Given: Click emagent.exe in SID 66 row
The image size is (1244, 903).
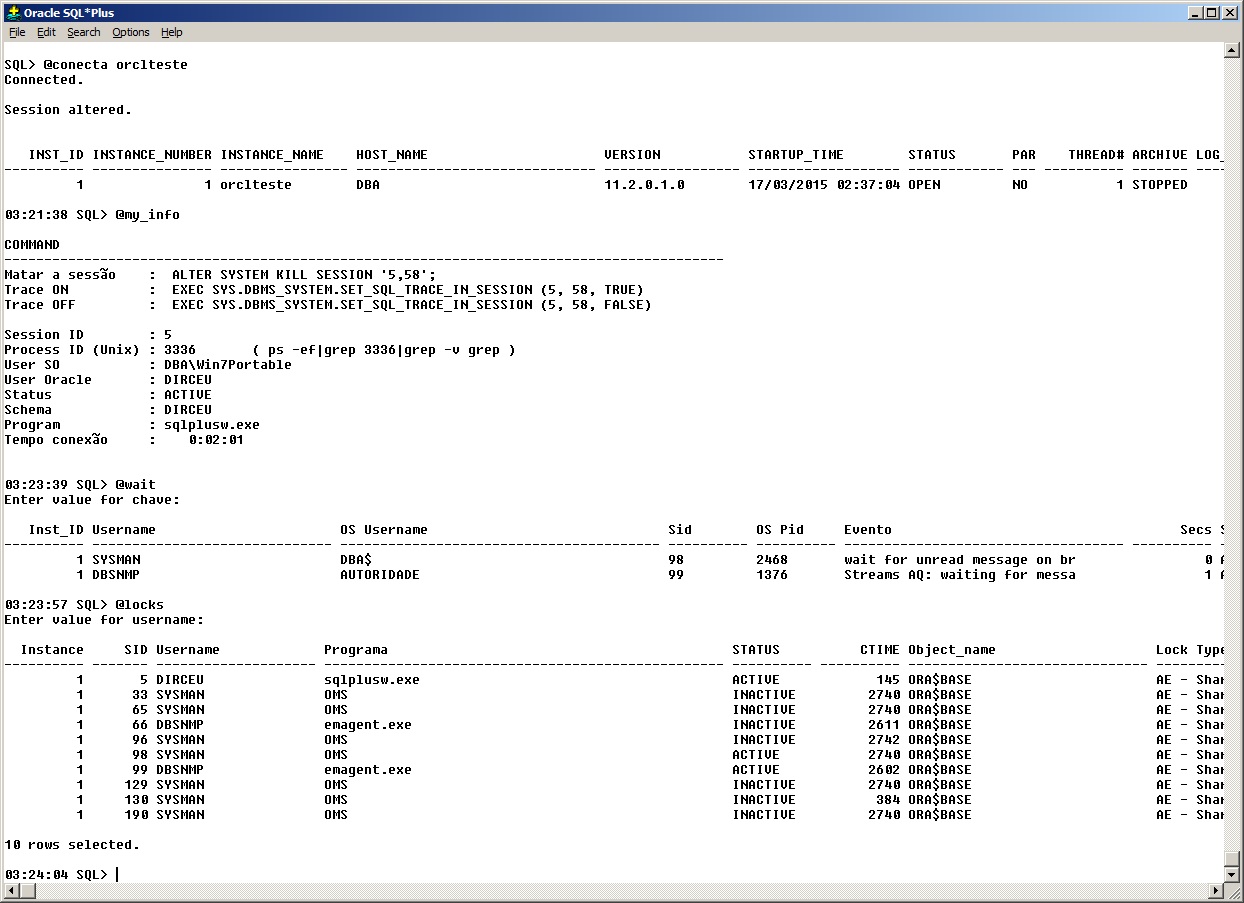Looking at the screenshot, I should [x=368, y=725].
